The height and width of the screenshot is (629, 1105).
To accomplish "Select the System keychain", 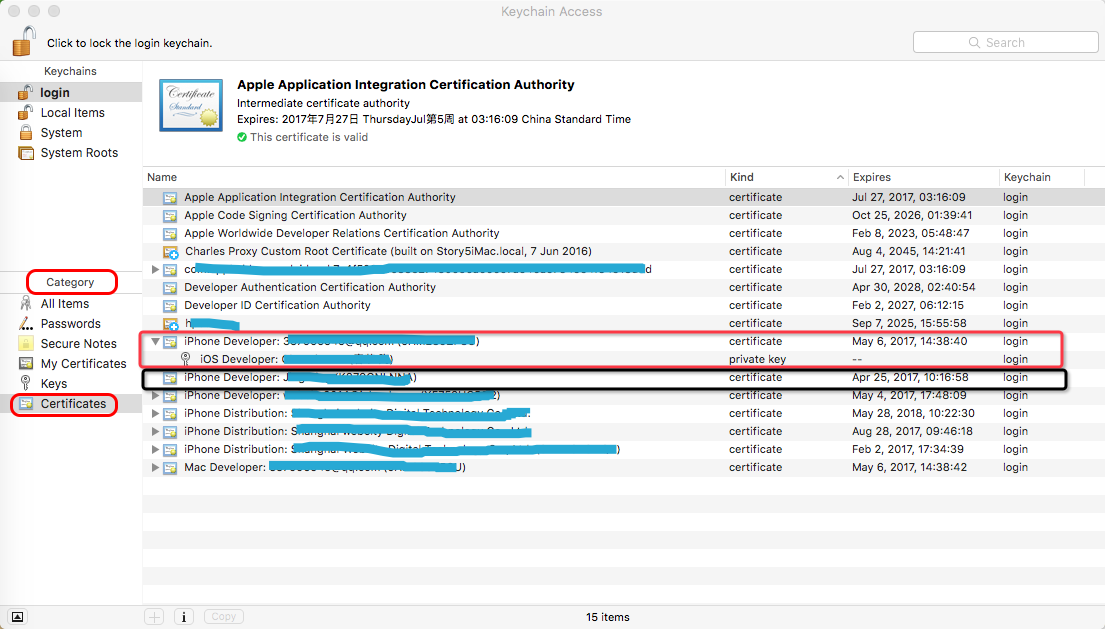I will pos(70,132).
